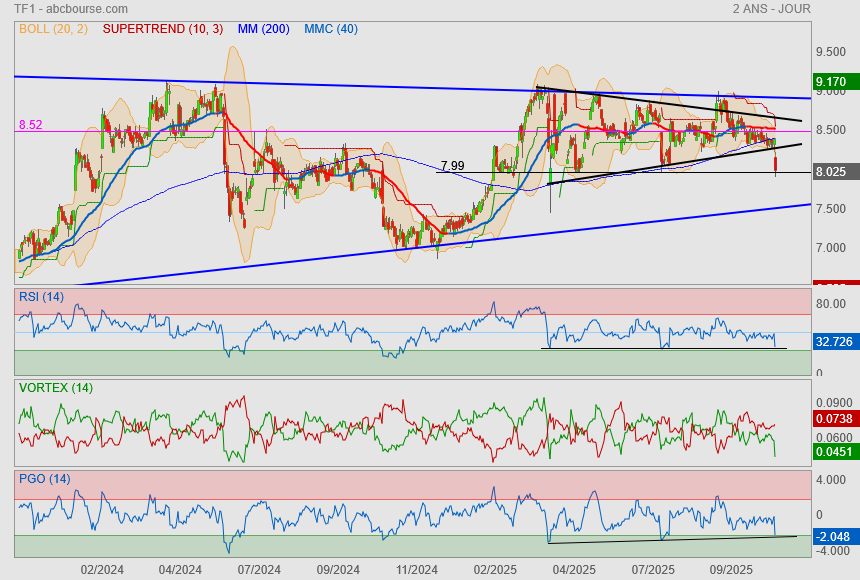Click the black 8.025 current price tag
The height and width of the screenshot is (580, 860).
point(831,172)
